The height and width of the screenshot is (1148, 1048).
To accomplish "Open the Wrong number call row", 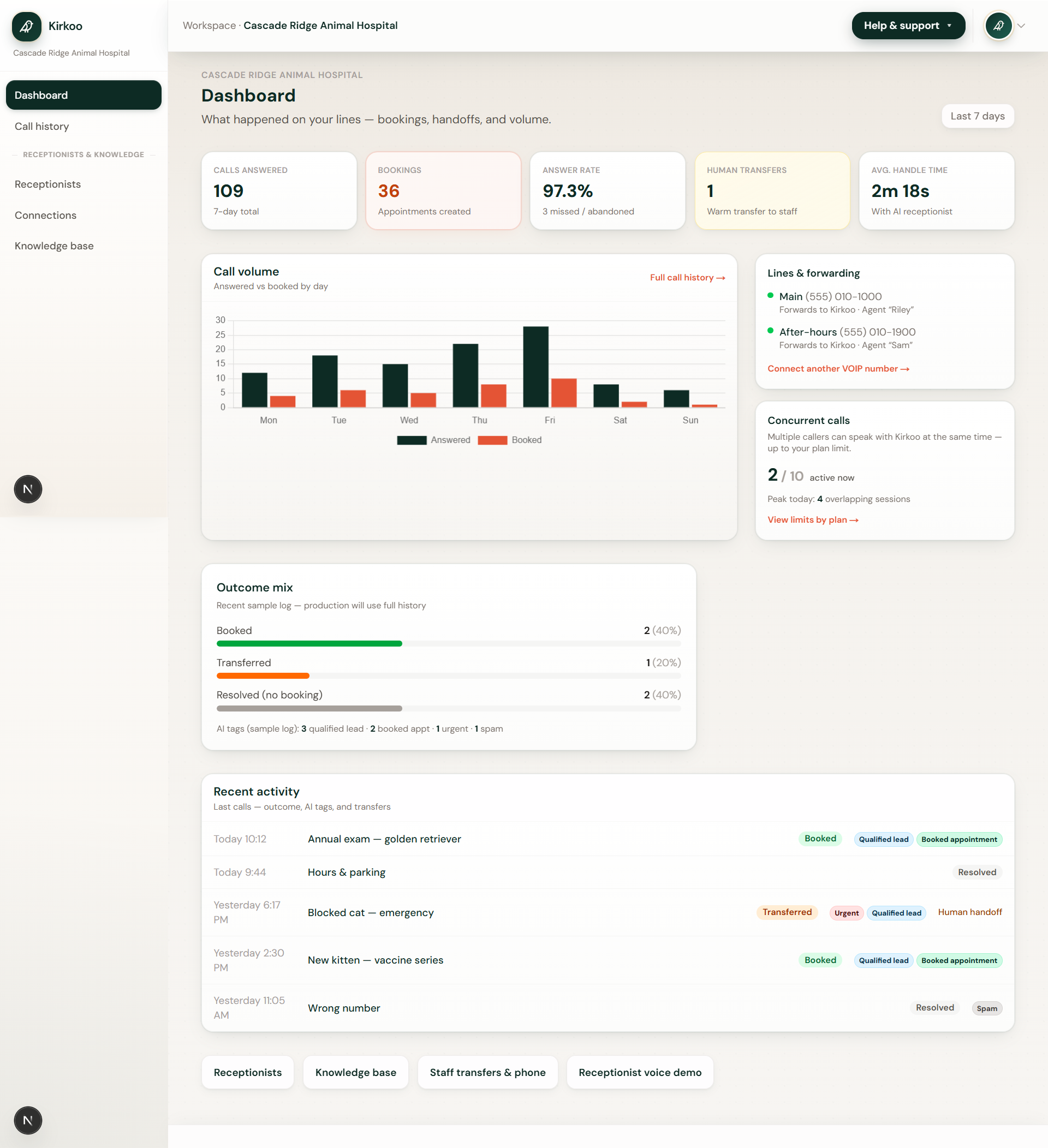I will click(x=608, y=1008).
